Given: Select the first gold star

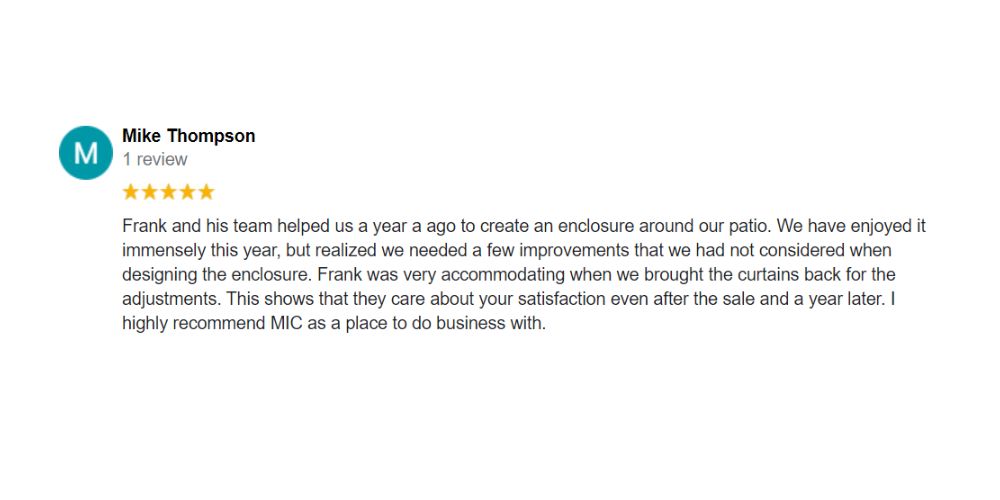Looking at the screenshot, I should click(x=131, y=192).
